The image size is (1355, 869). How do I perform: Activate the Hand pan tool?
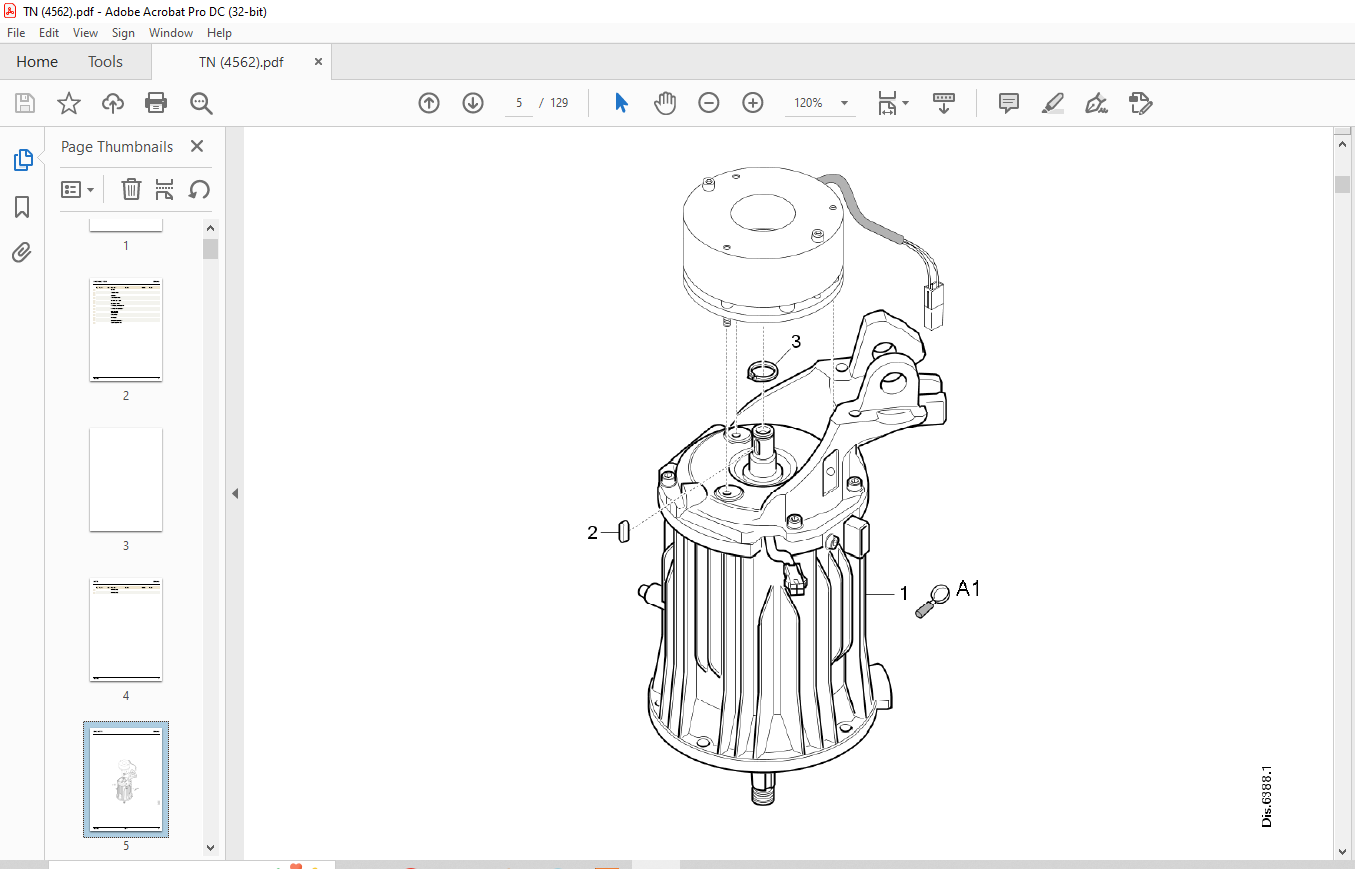coord(665,103)
